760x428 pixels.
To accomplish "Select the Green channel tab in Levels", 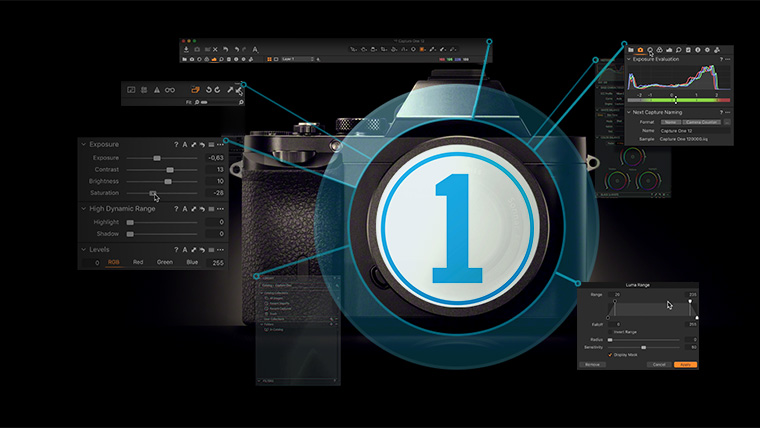I will coord(165,262).
